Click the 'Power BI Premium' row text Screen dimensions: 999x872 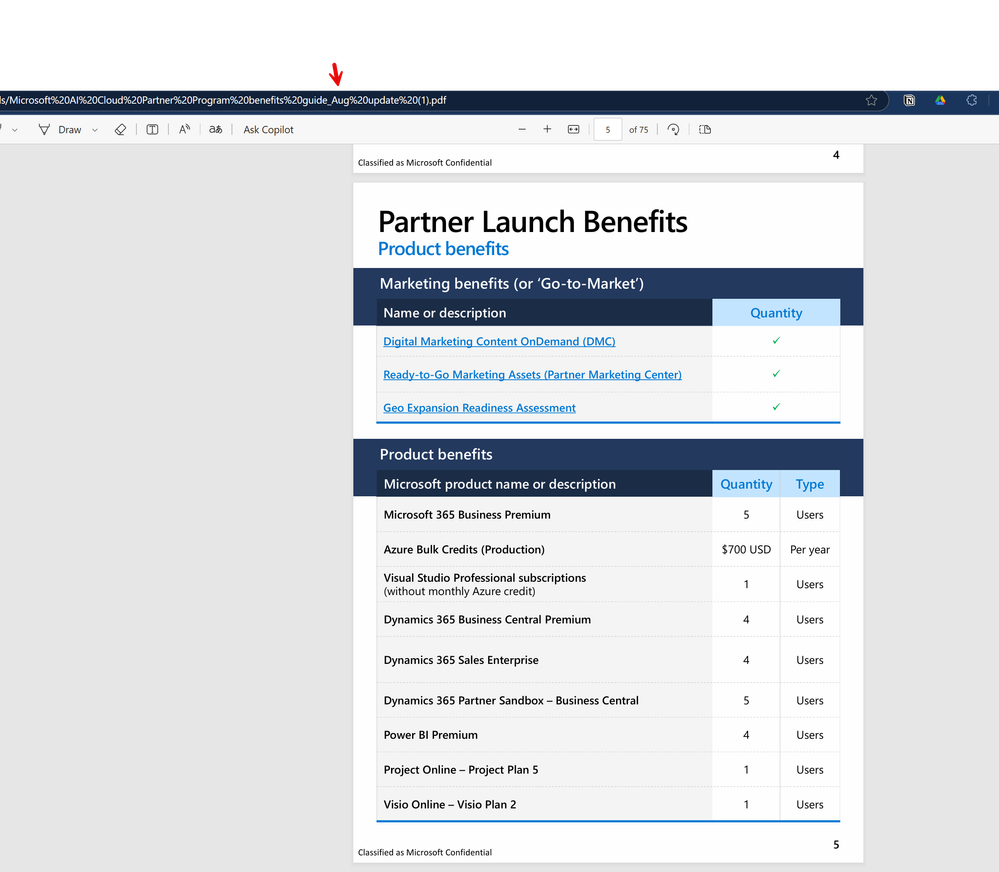(431, 735)
